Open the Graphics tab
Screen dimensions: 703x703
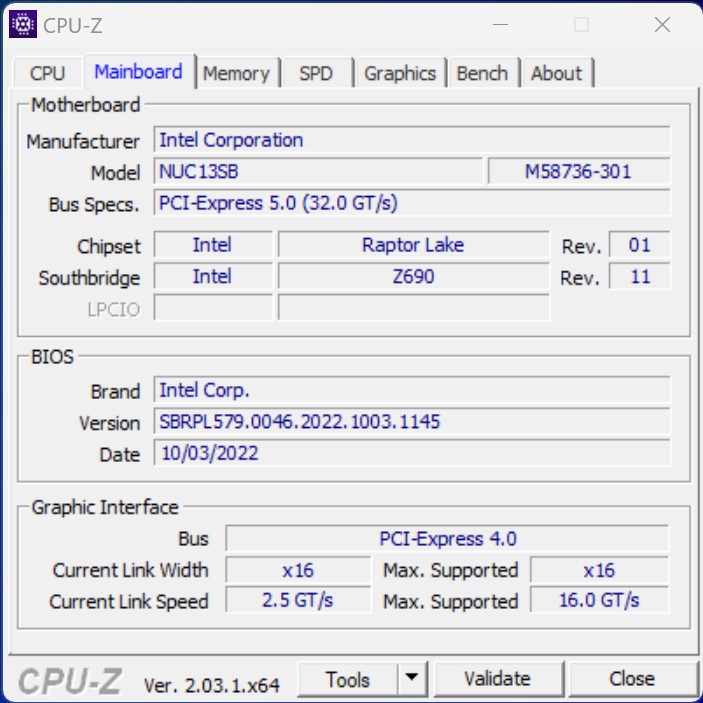click(x=400, y=73)
